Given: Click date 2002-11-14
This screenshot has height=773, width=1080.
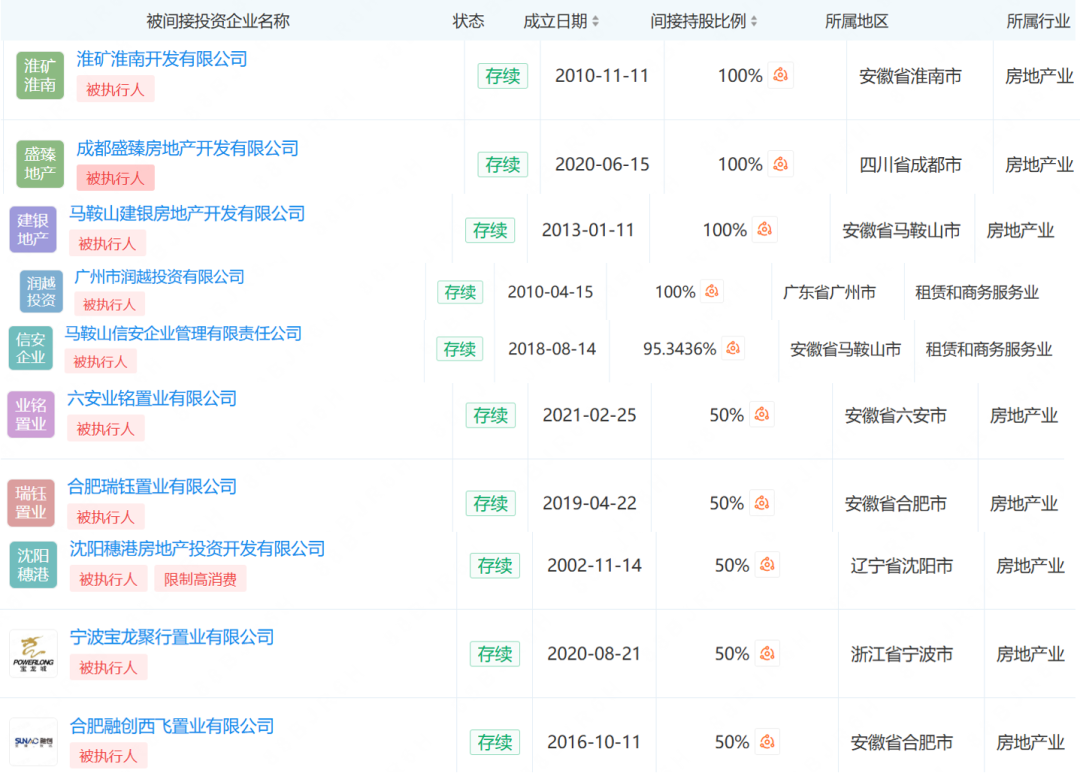Looking at the screenshot, I should point(594,566).
